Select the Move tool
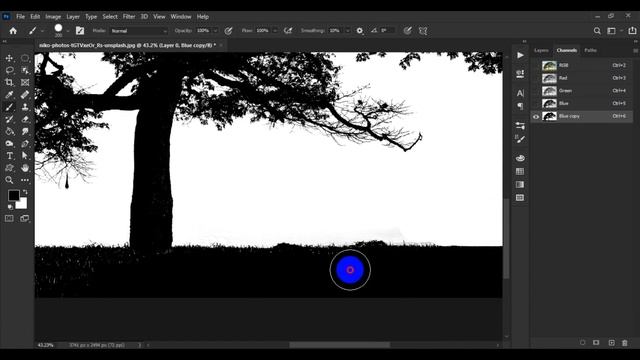 9,58
